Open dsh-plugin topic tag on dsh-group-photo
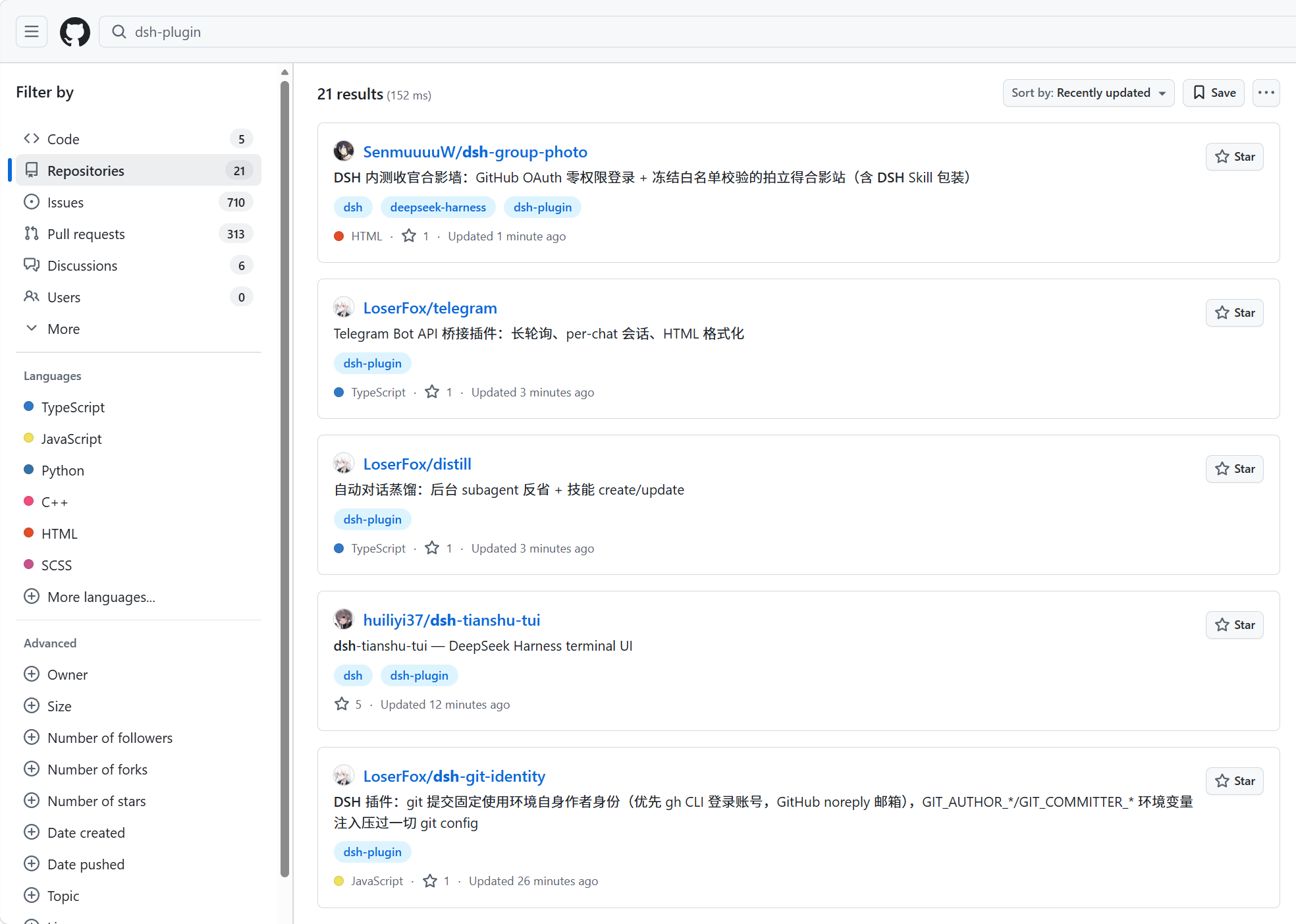The image size is (1296, 924). pyautogui.click(x=543, y=207)
